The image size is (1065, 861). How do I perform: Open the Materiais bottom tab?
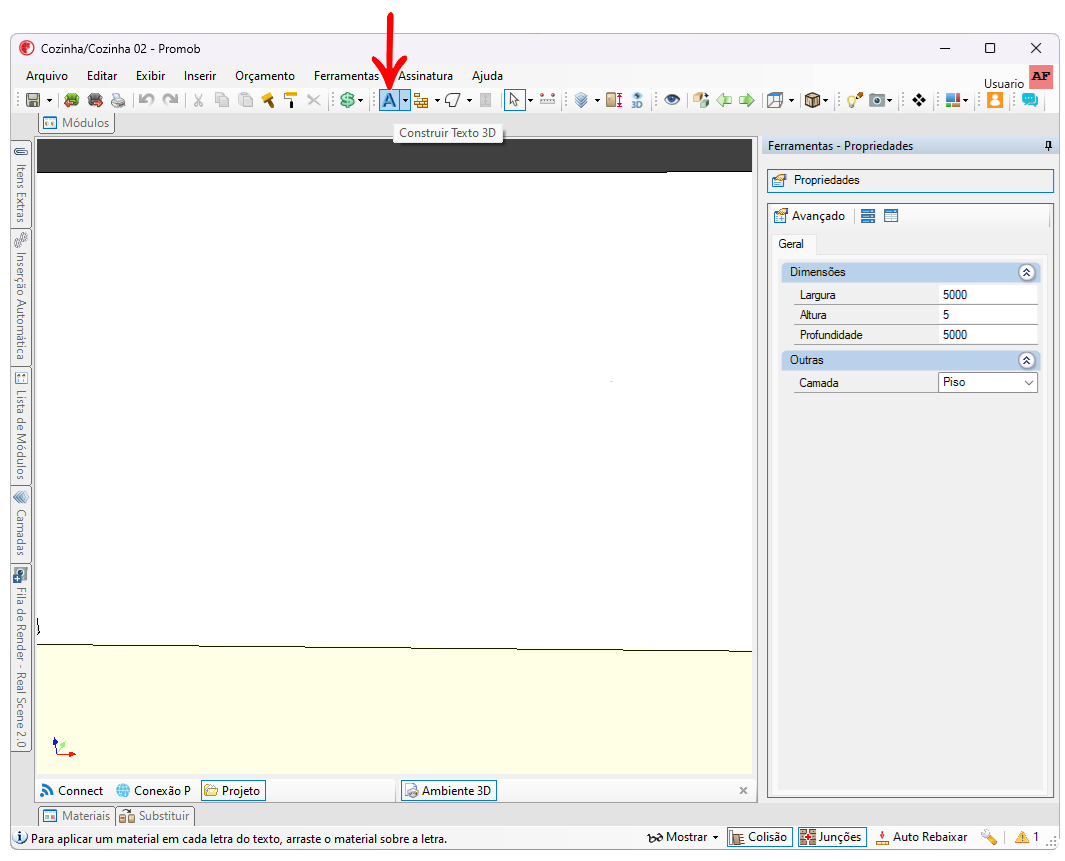coord(77,816)
